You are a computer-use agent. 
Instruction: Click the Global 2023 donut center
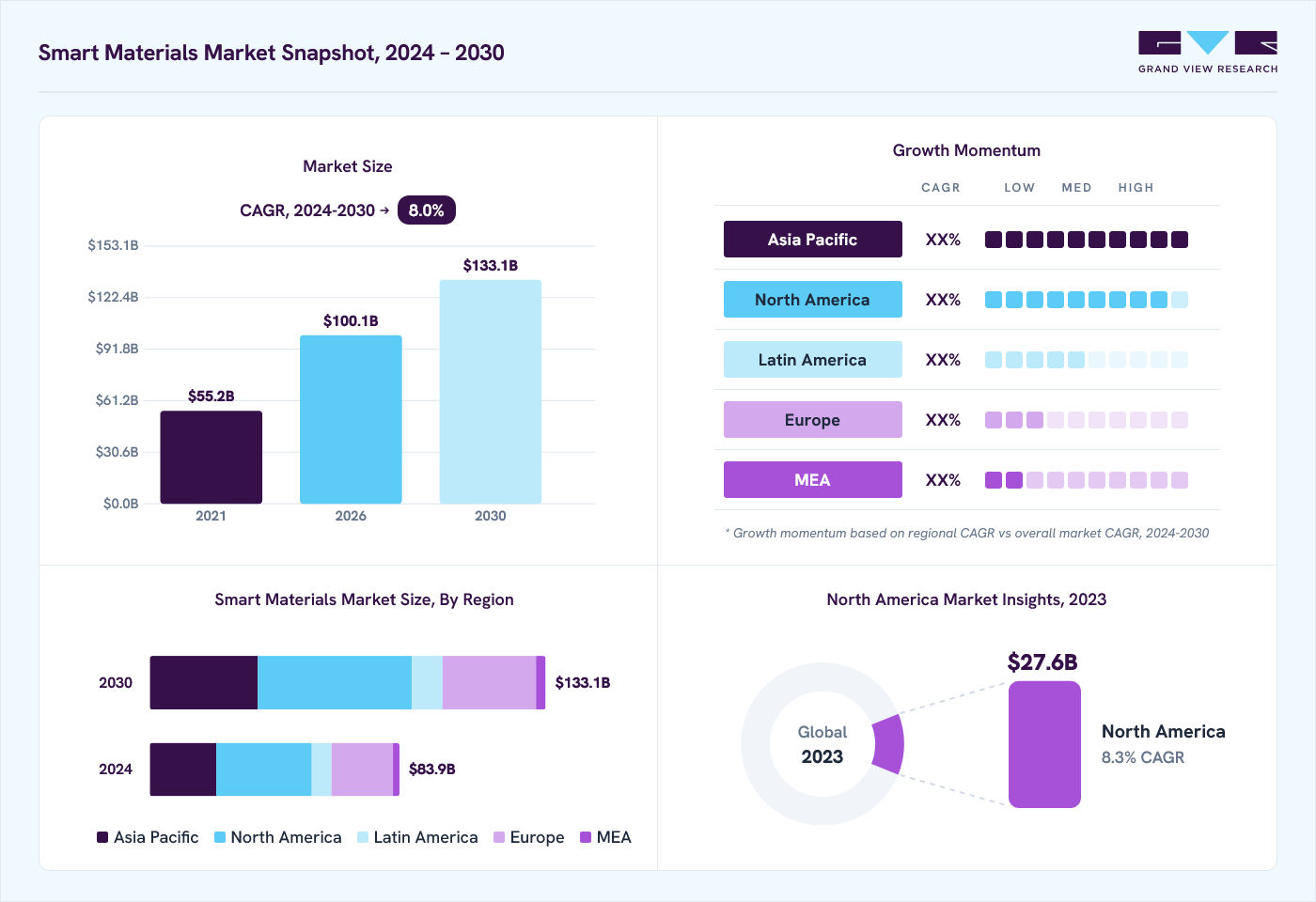822,744
